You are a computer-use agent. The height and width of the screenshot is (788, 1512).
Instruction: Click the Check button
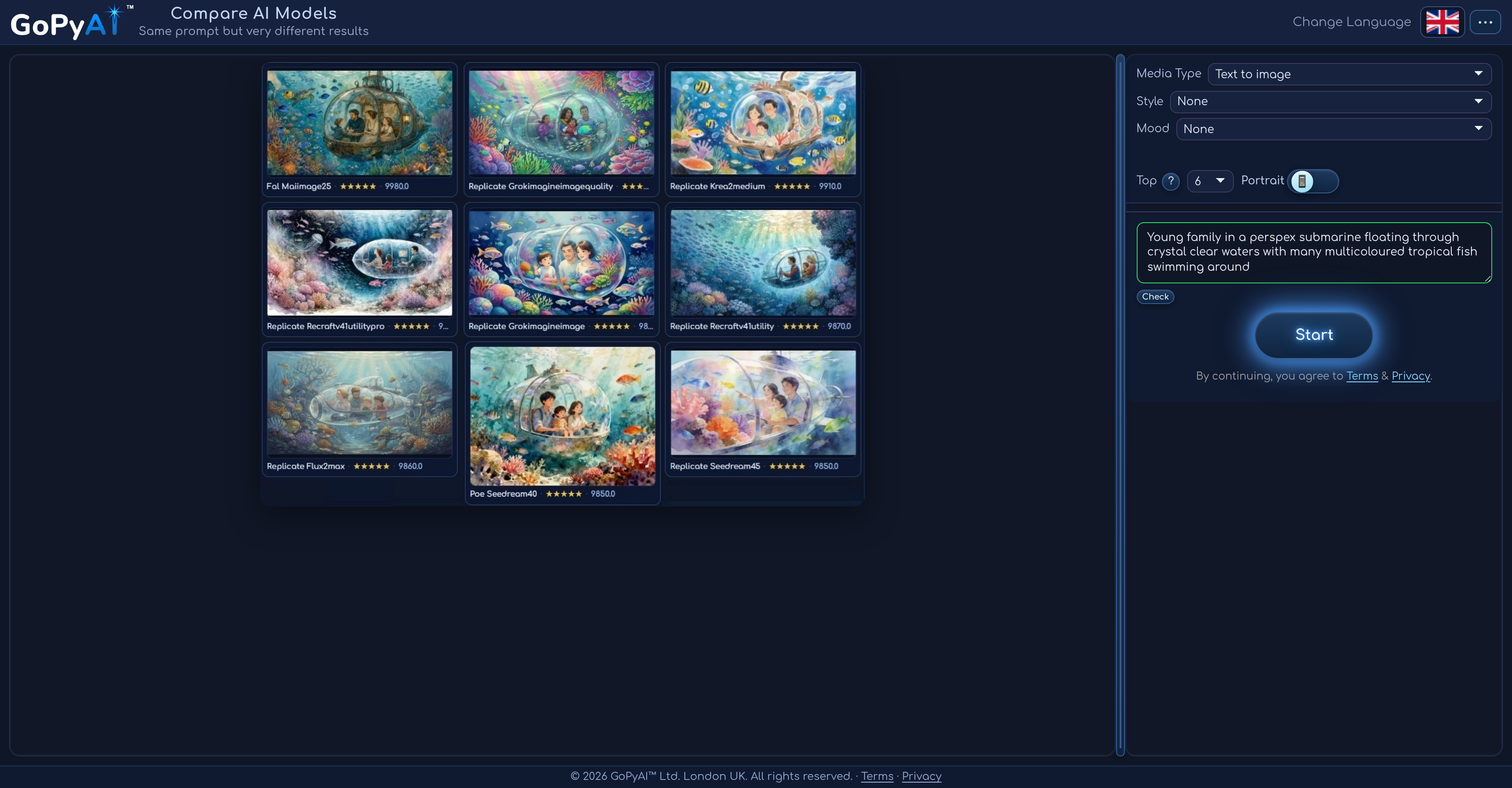[x=1155, y=297]
